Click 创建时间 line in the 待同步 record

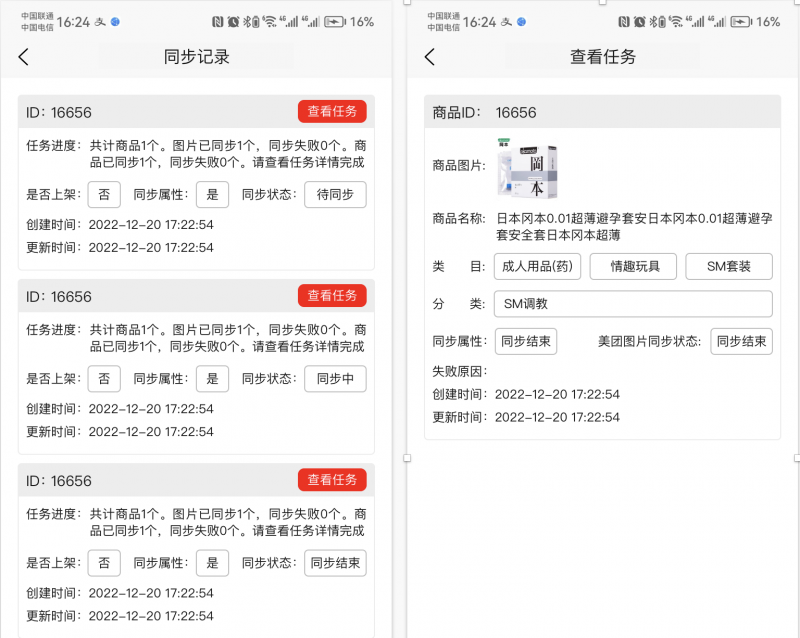[119, 225]
